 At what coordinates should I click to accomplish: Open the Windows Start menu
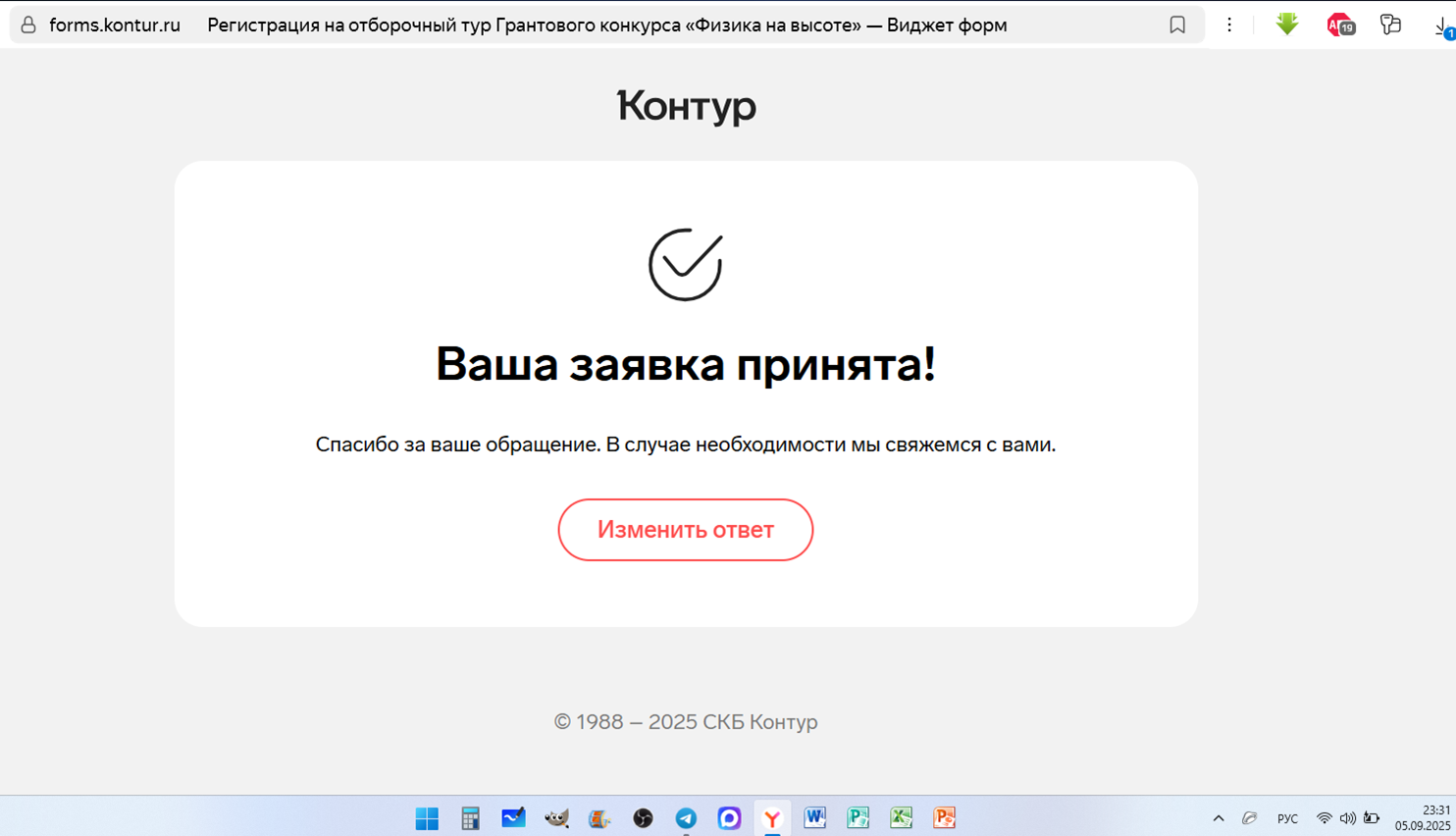(x=427, y=818)
